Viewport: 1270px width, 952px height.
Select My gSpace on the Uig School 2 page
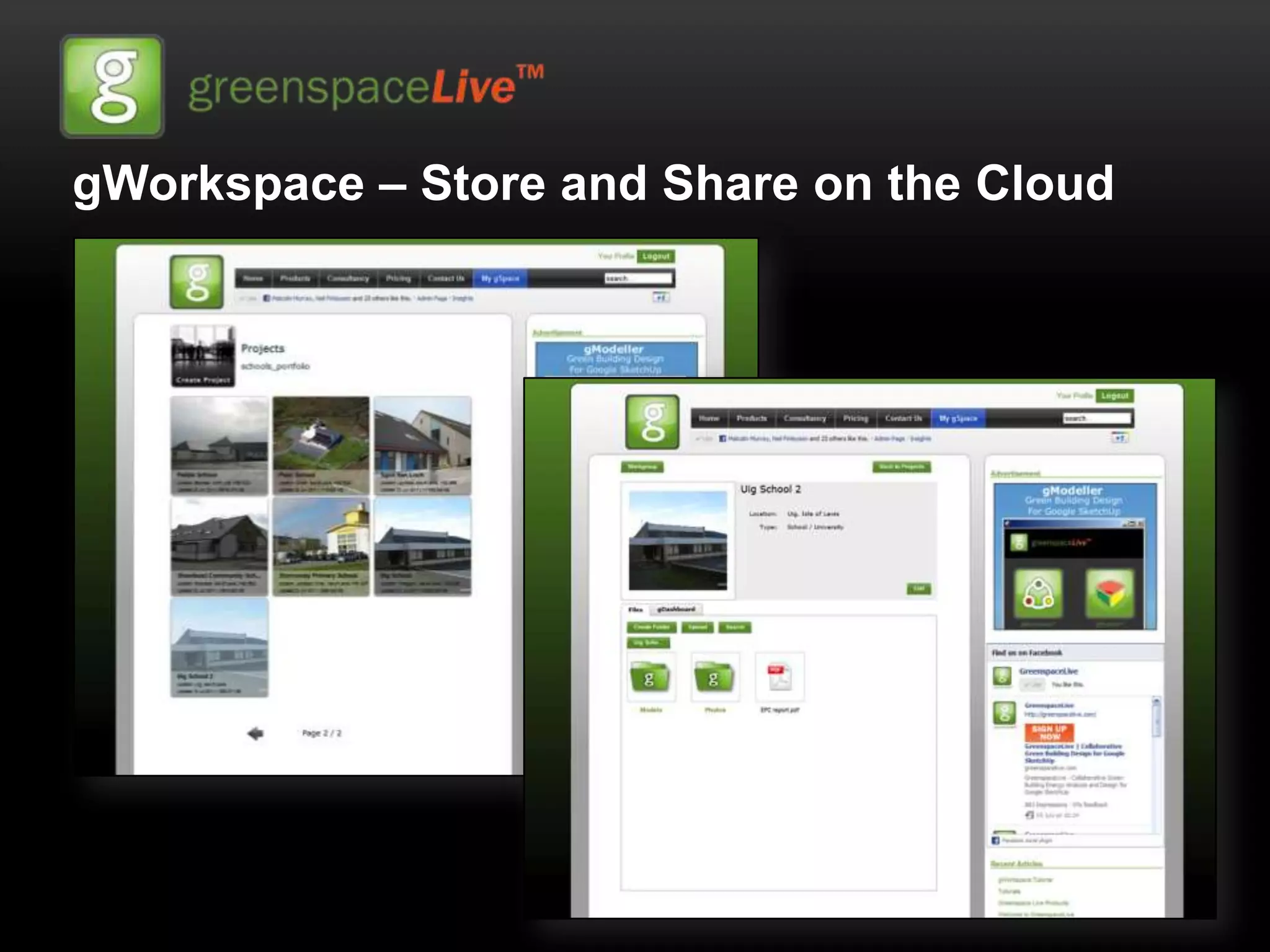[x=958, y=418]
